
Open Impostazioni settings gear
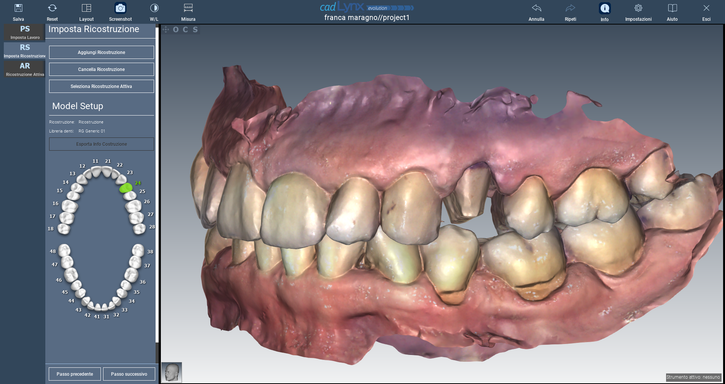click(x=638, y=8)
